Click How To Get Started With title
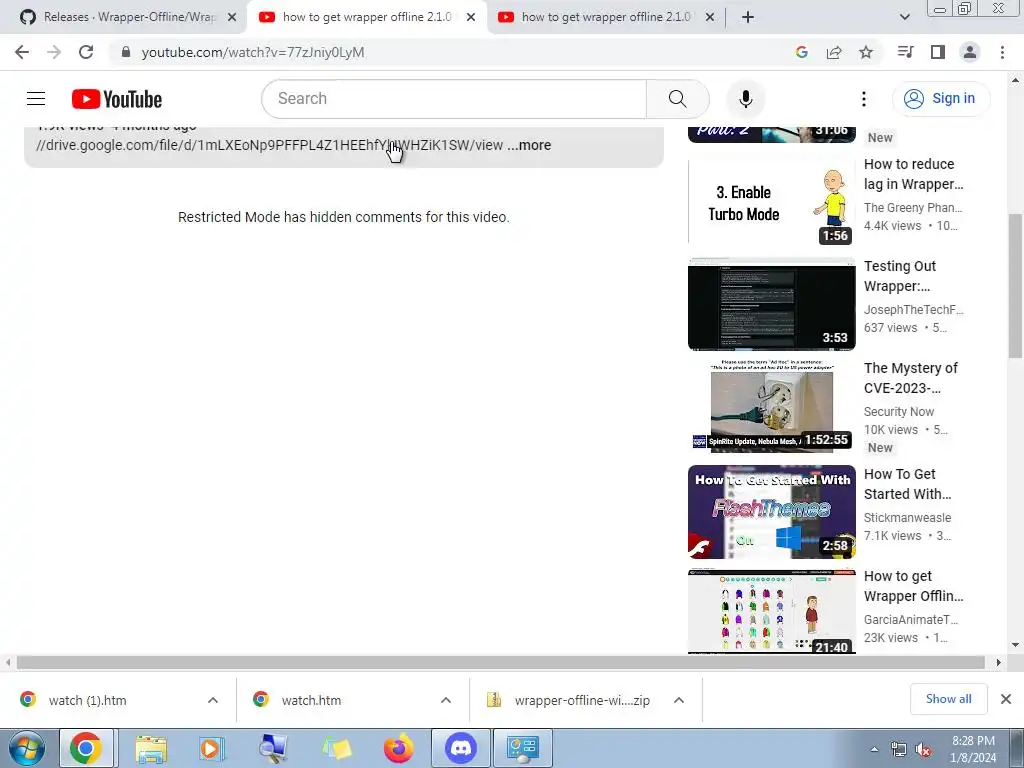 coord(907,484)
